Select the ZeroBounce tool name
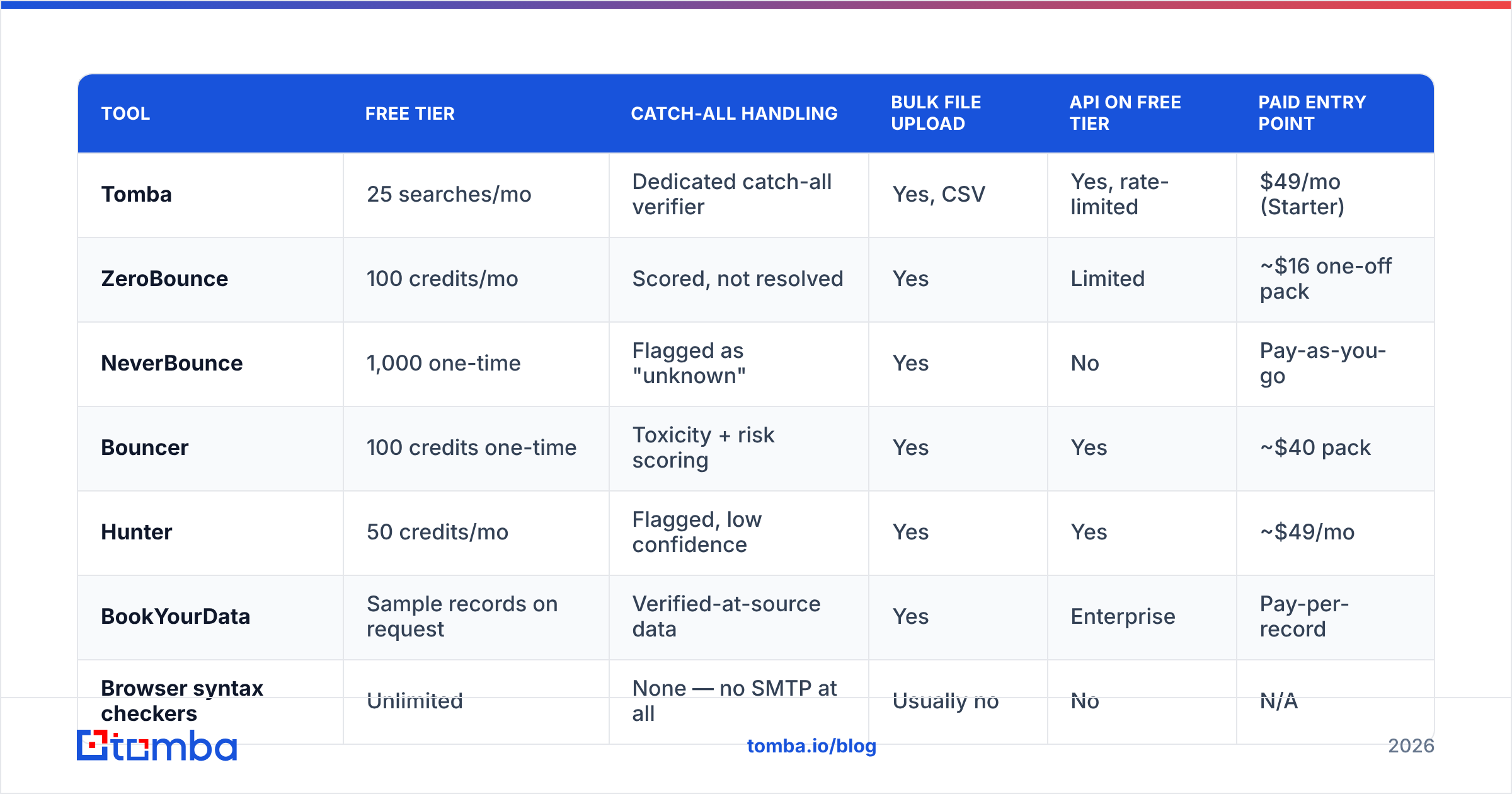 (x=165, y=279)
